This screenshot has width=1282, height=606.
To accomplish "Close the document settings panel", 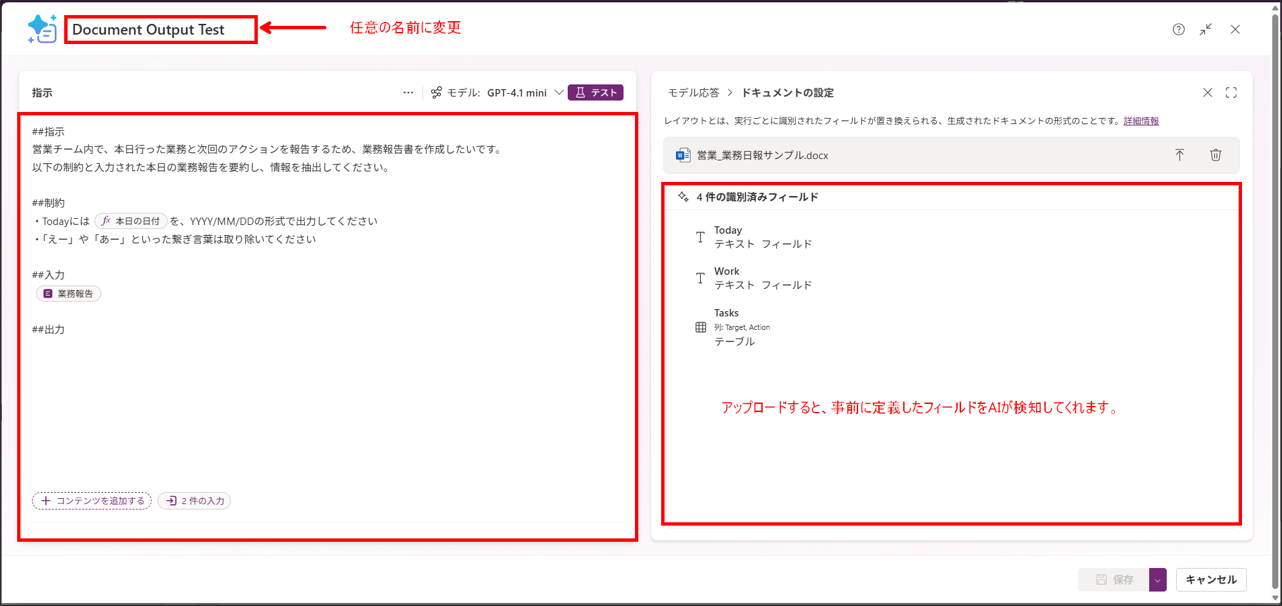I will point(1207,93).
